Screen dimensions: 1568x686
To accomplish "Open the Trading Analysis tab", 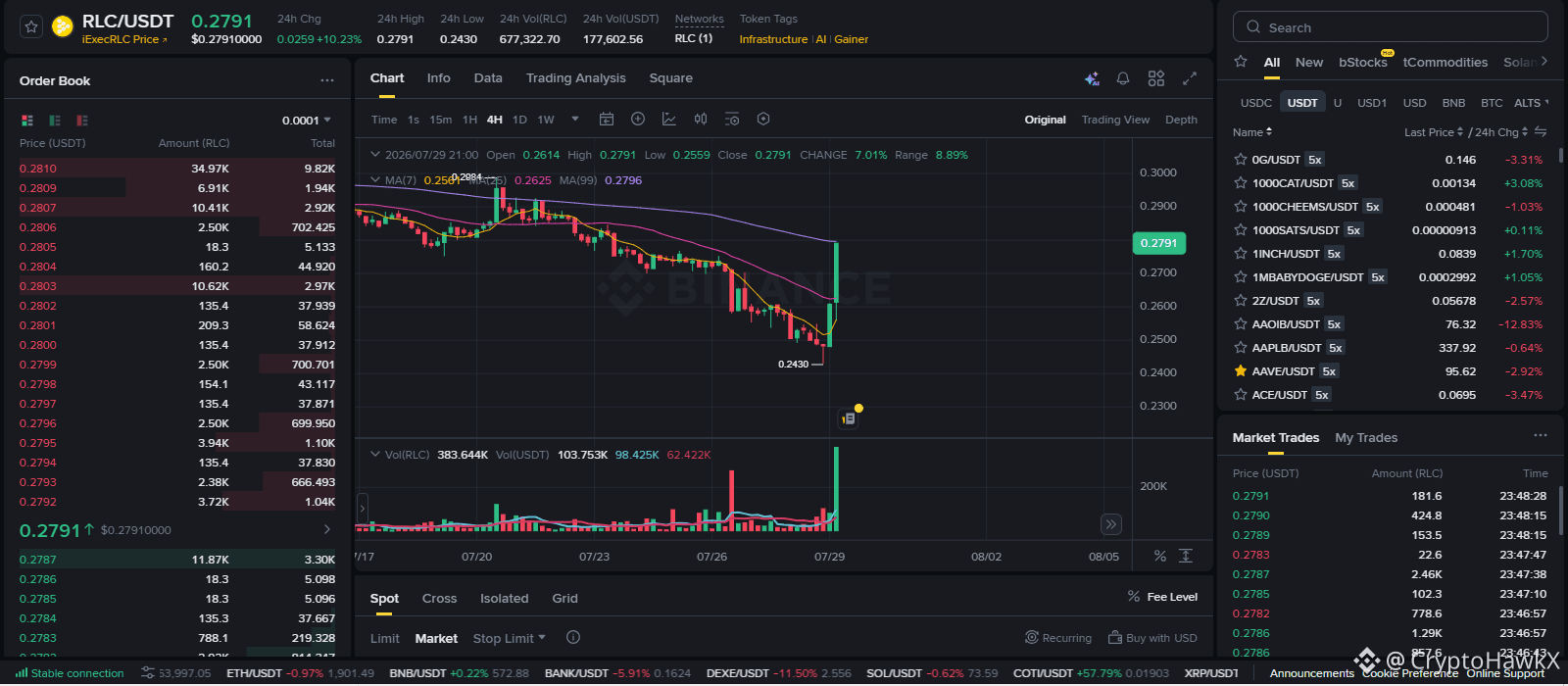I will (575, 78).
